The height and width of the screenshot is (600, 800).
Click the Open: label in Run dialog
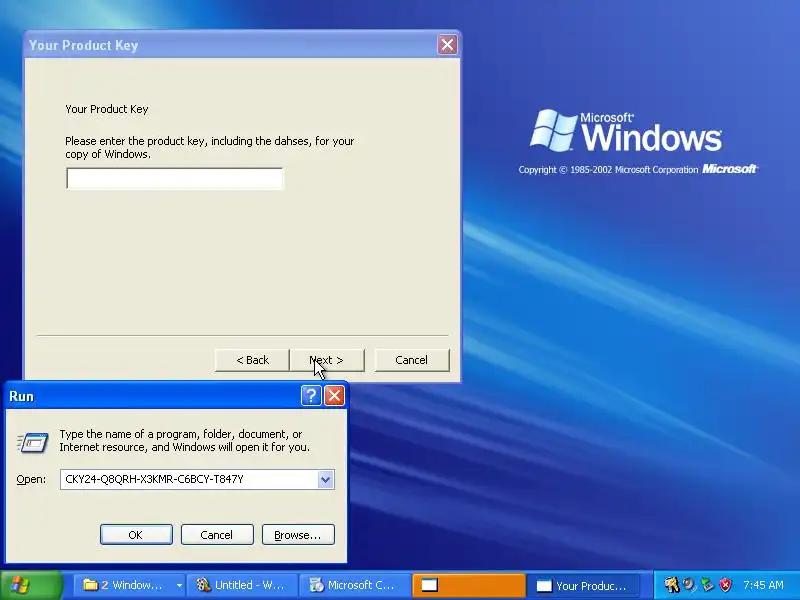coord(31,480)
